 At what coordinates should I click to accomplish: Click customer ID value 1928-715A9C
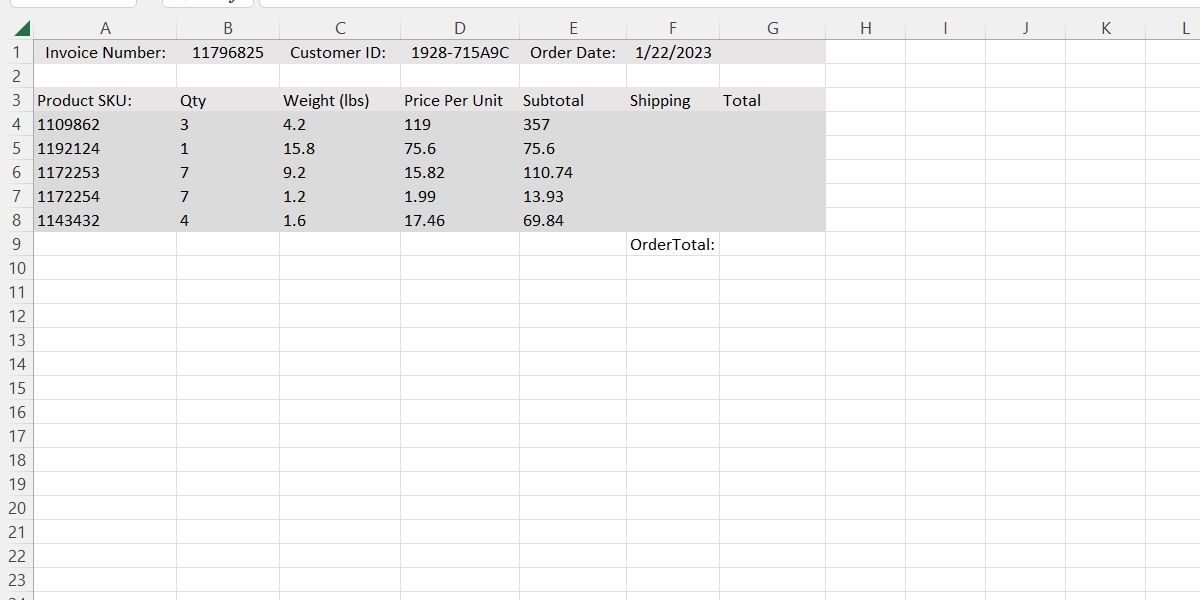460,52
